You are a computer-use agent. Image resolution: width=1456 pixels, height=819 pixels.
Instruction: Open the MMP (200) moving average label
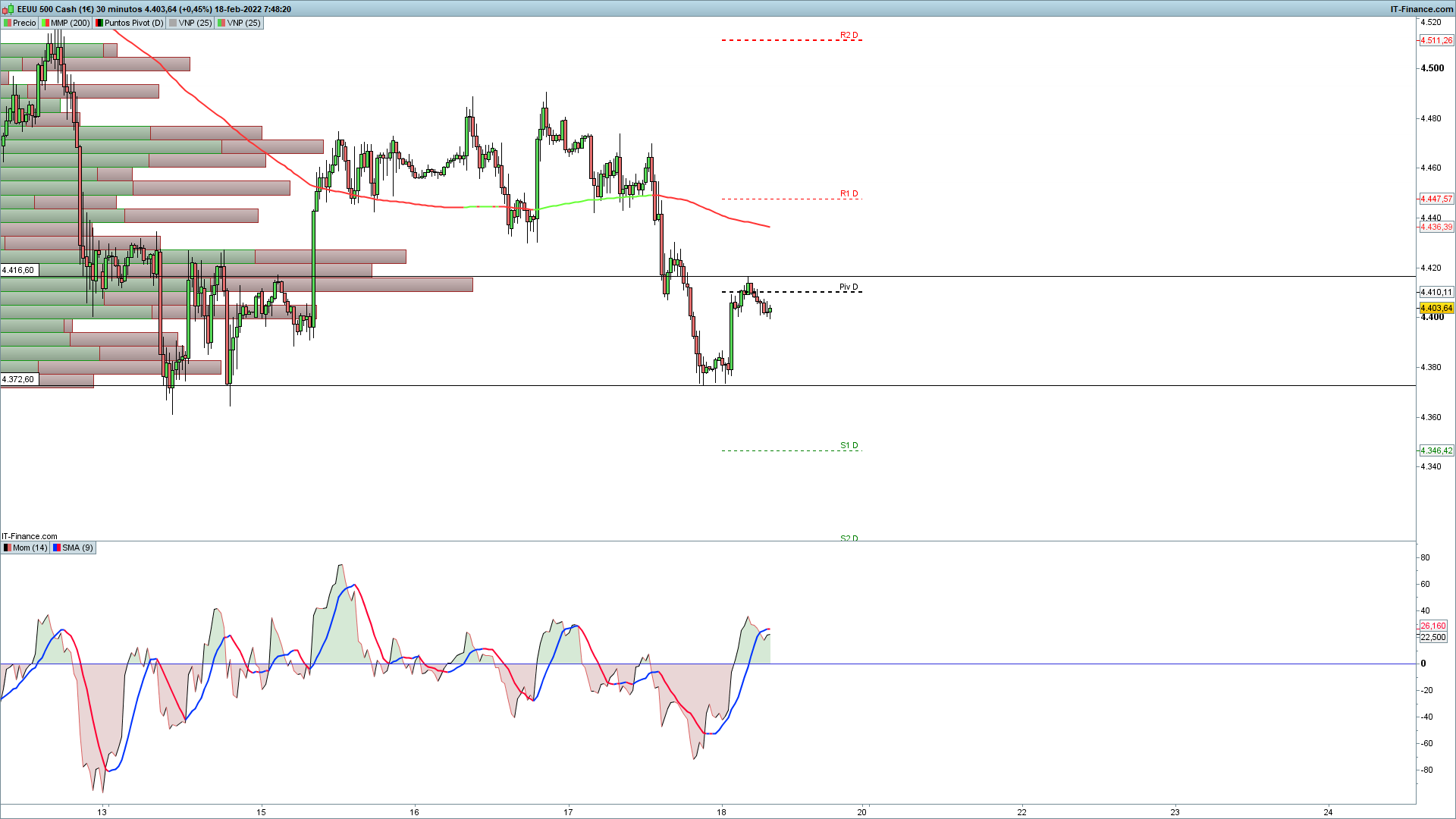pyautogui.click(x=66, y=23)
